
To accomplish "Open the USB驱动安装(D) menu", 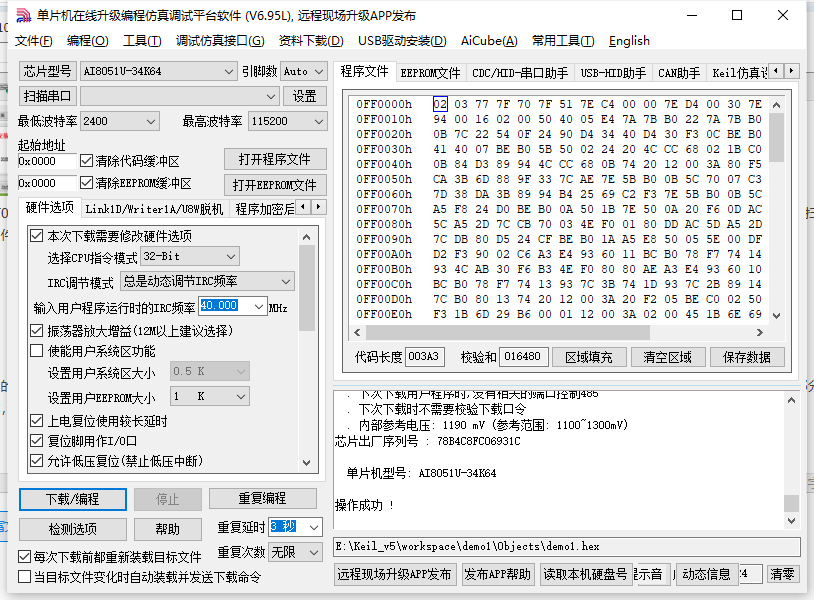I will pyautogui.click(x=402, y=41).
